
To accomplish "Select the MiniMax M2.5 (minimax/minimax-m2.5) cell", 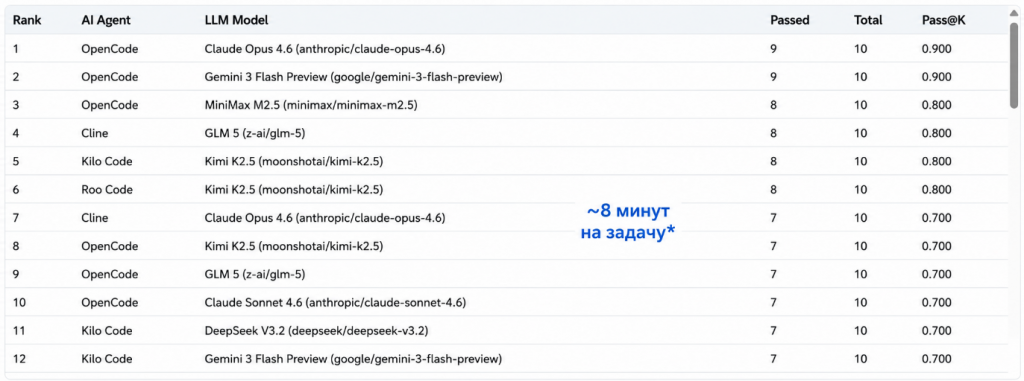I will (311, 105).
